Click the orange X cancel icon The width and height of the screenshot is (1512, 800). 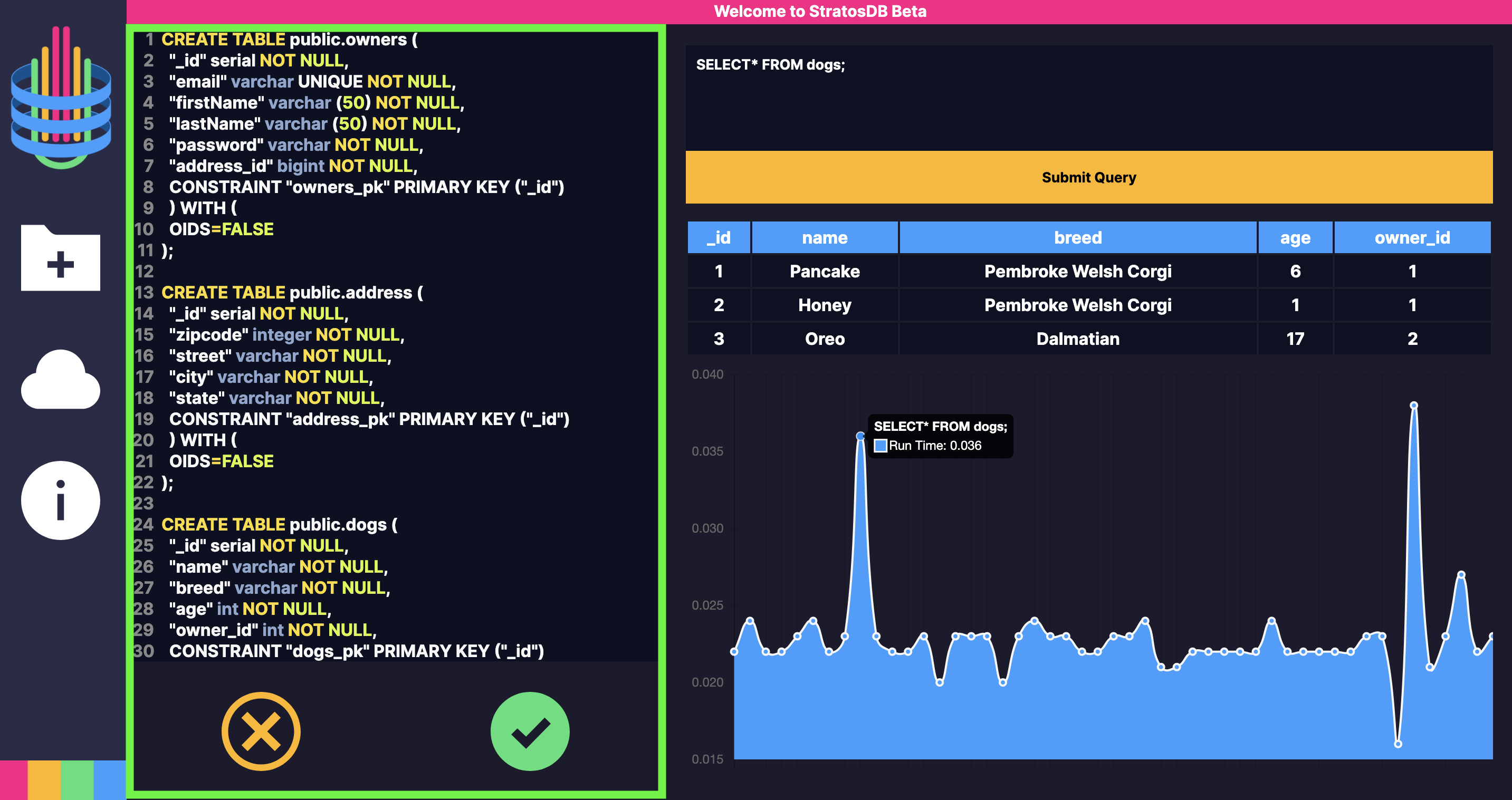tap(261, 731)
